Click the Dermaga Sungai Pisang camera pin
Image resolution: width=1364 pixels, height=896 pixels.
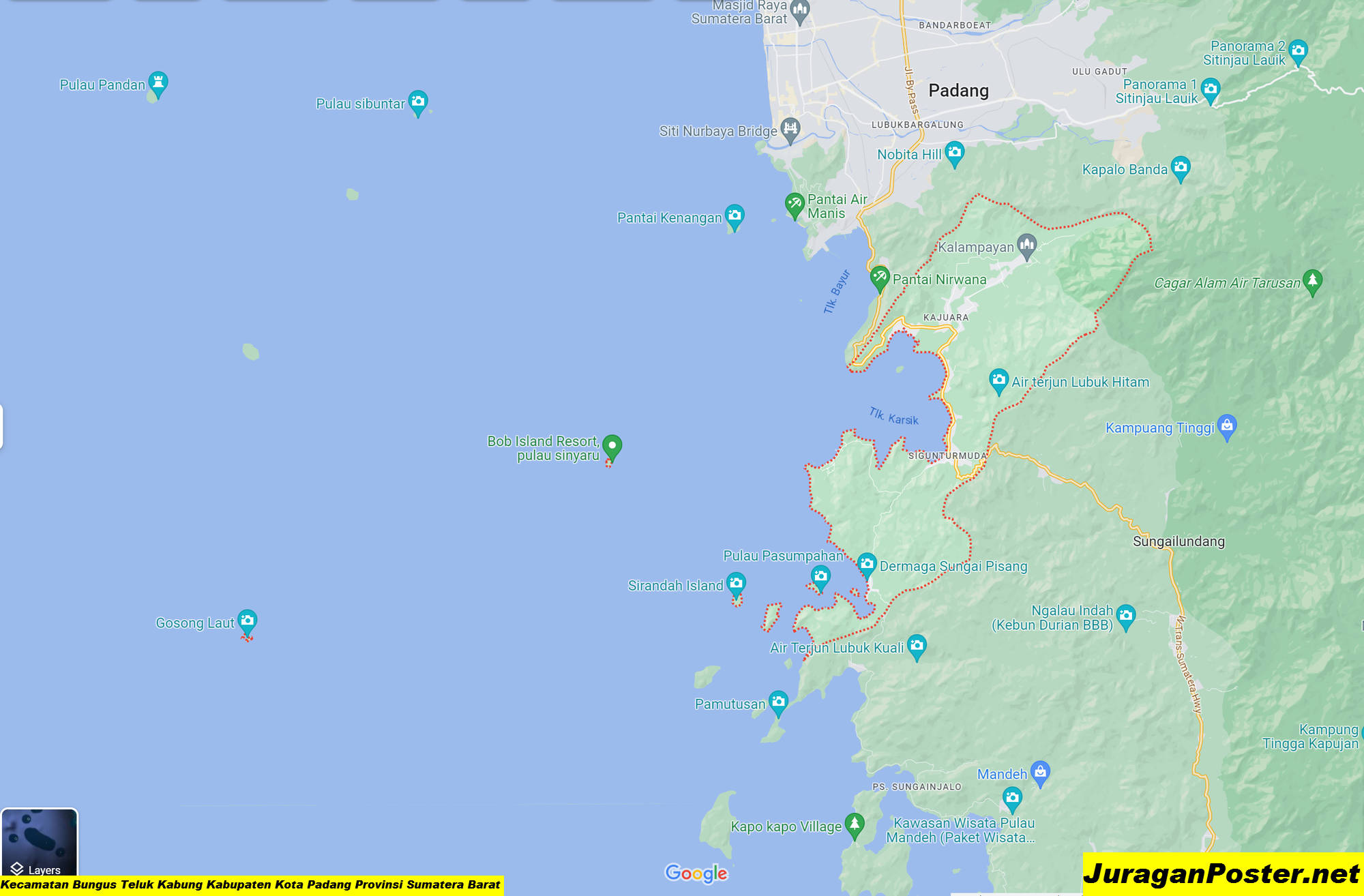867,565
